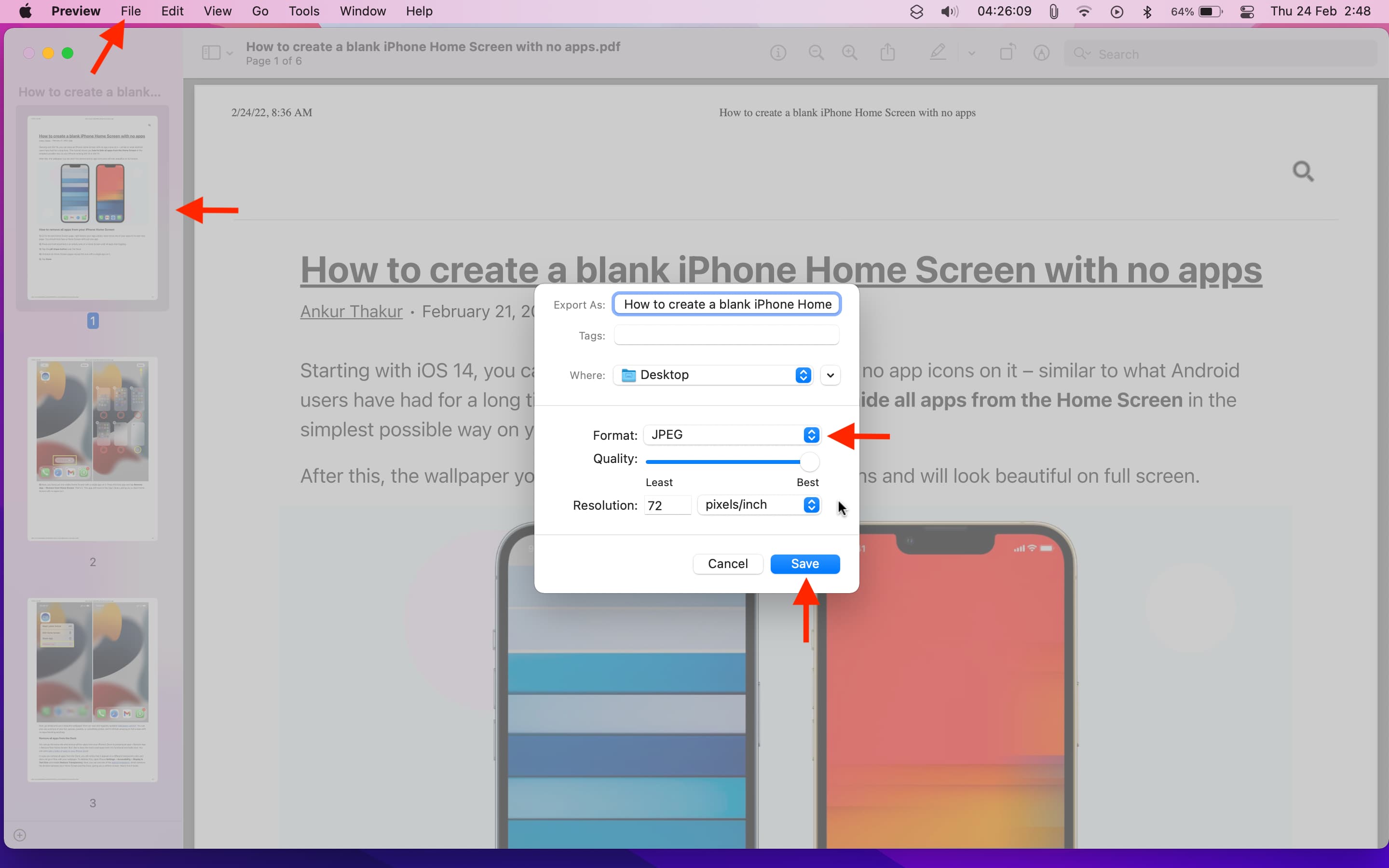Click the Preview app icon in menu bar
The height and width of the screenshot is (868, 1389).
coord(75,11)
